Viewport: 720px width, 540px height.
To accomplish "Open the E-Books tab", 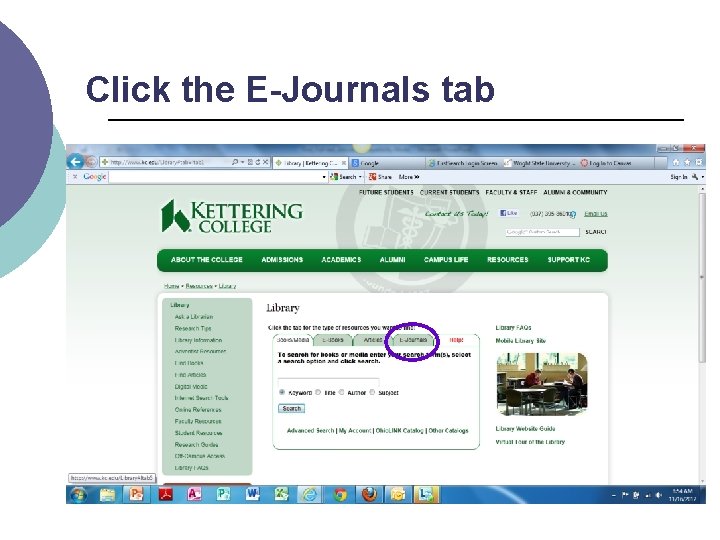I will click(x=332, y=340).
